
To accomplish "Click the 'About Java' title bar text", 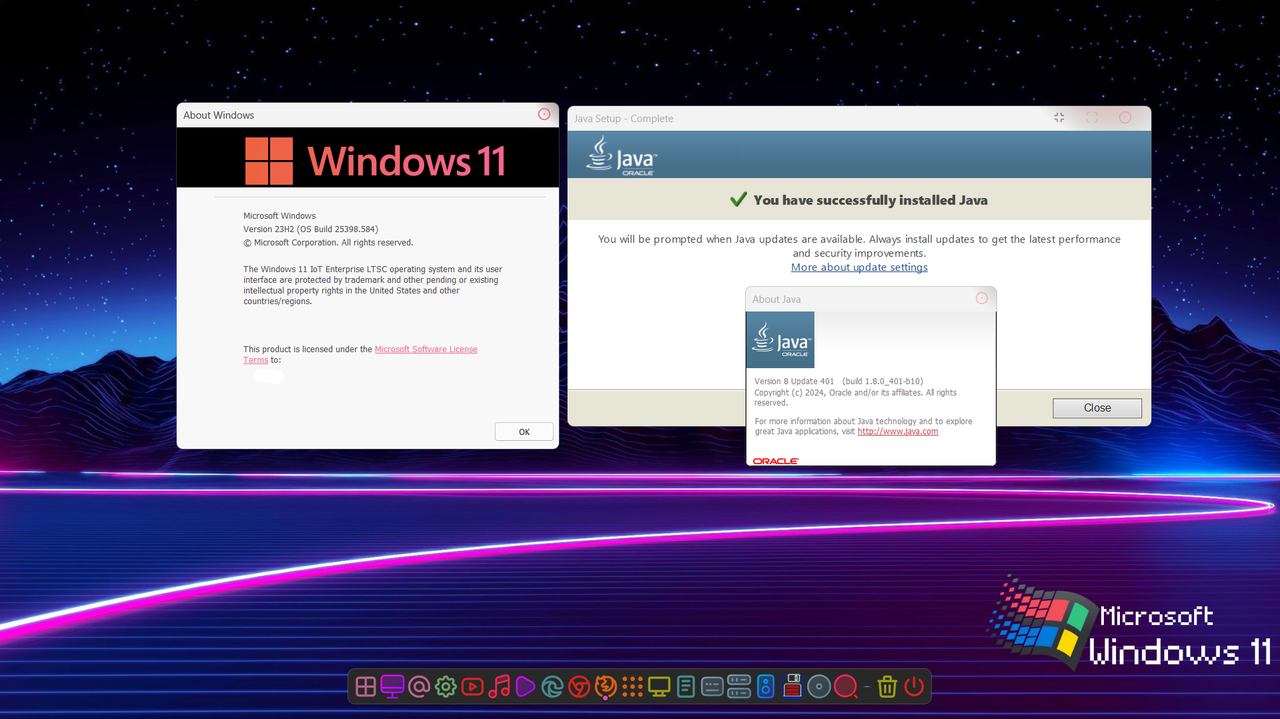I will pos(776,299).
